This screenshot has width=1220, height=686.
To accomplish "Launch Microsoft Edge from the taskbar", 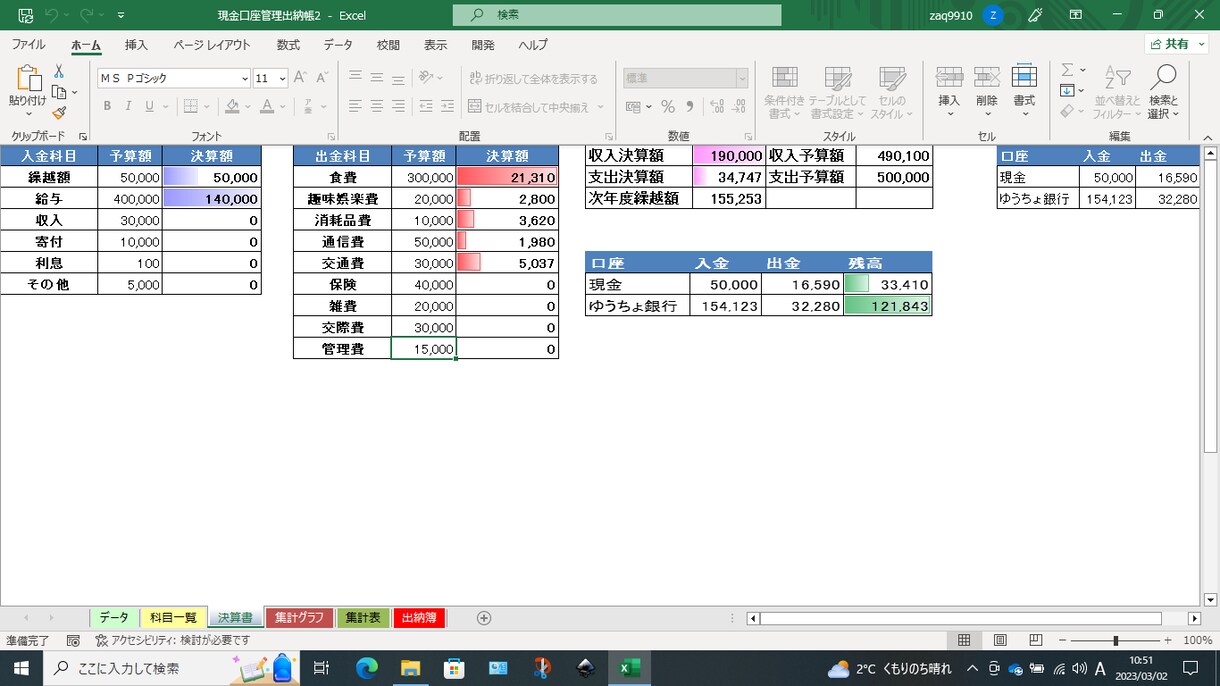I will (x=366, y=668).
